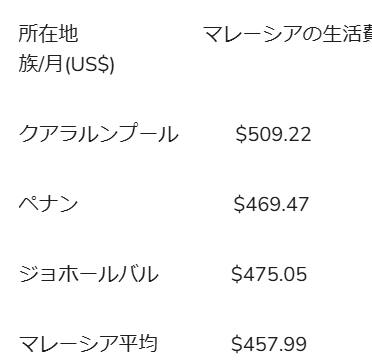Select the ペナン row label
The width and height of the screenshot is (372, 363).
(x=48, y=204)
